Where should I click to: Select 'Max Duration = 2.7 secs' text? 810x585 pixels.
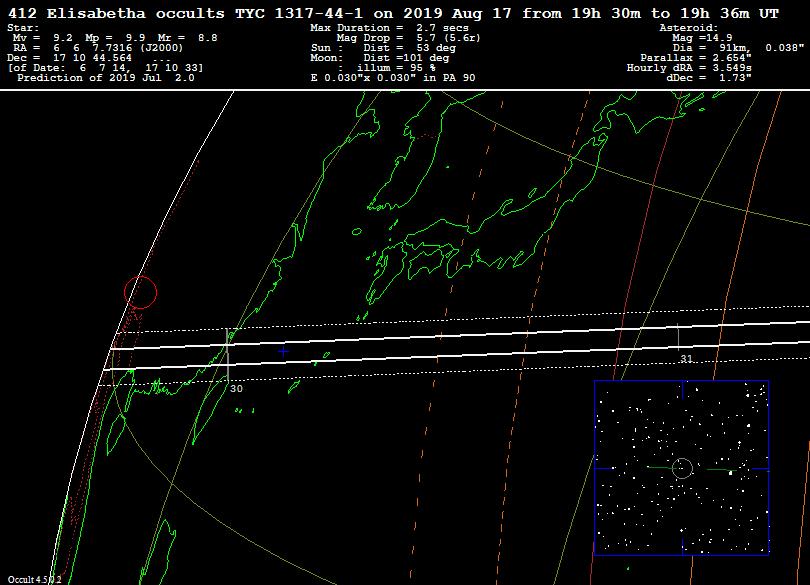tap(389, 28)
